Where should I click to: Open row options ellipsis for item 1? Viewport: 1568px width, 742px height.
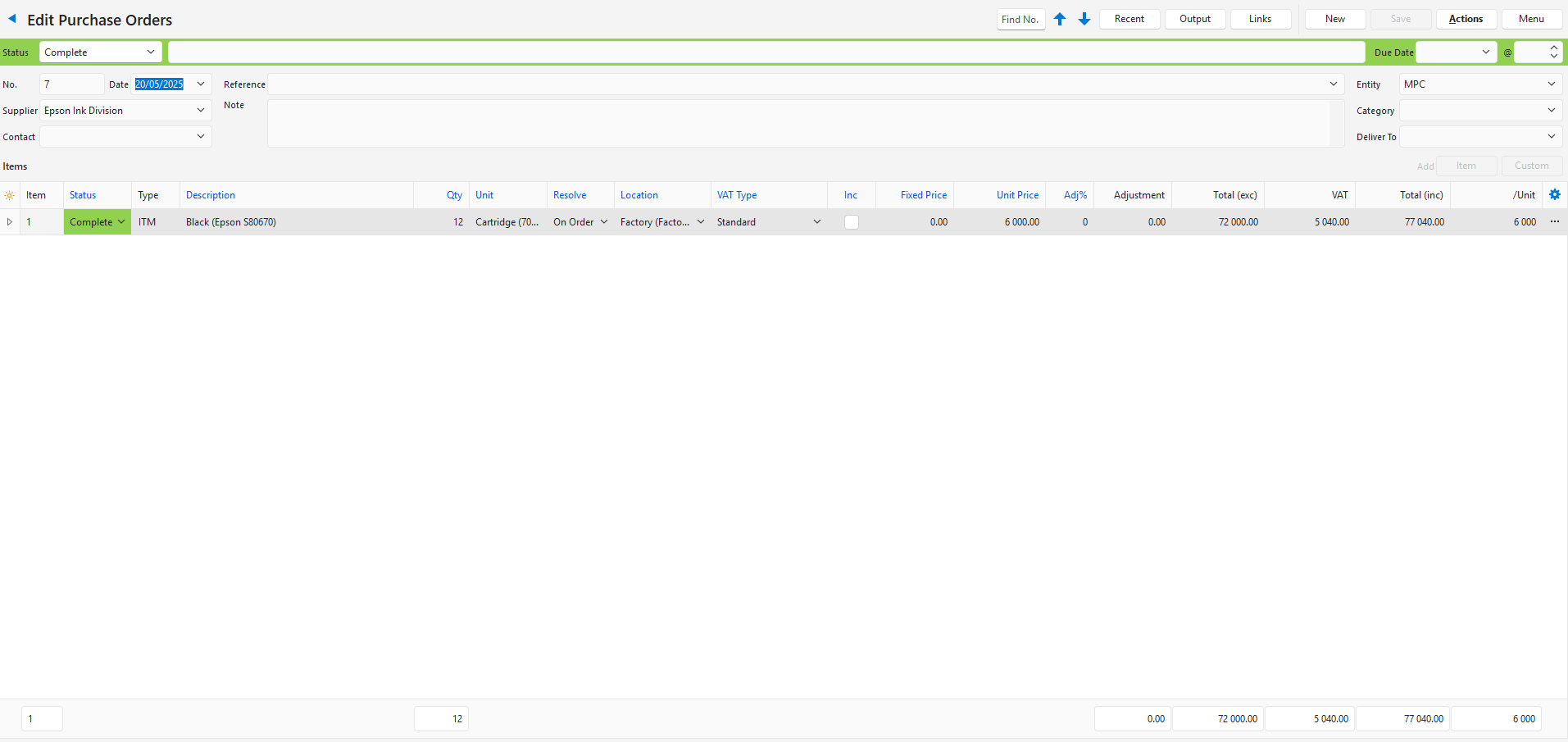tap(1555, 222)
